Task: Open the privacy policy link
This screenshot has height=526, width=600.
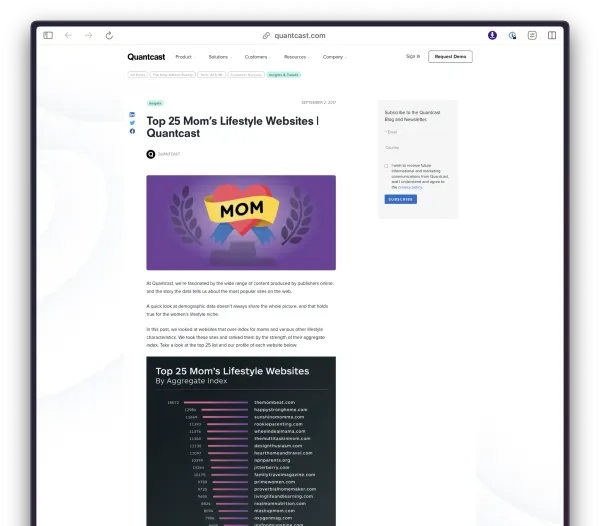Action: (x=410, y=187)
